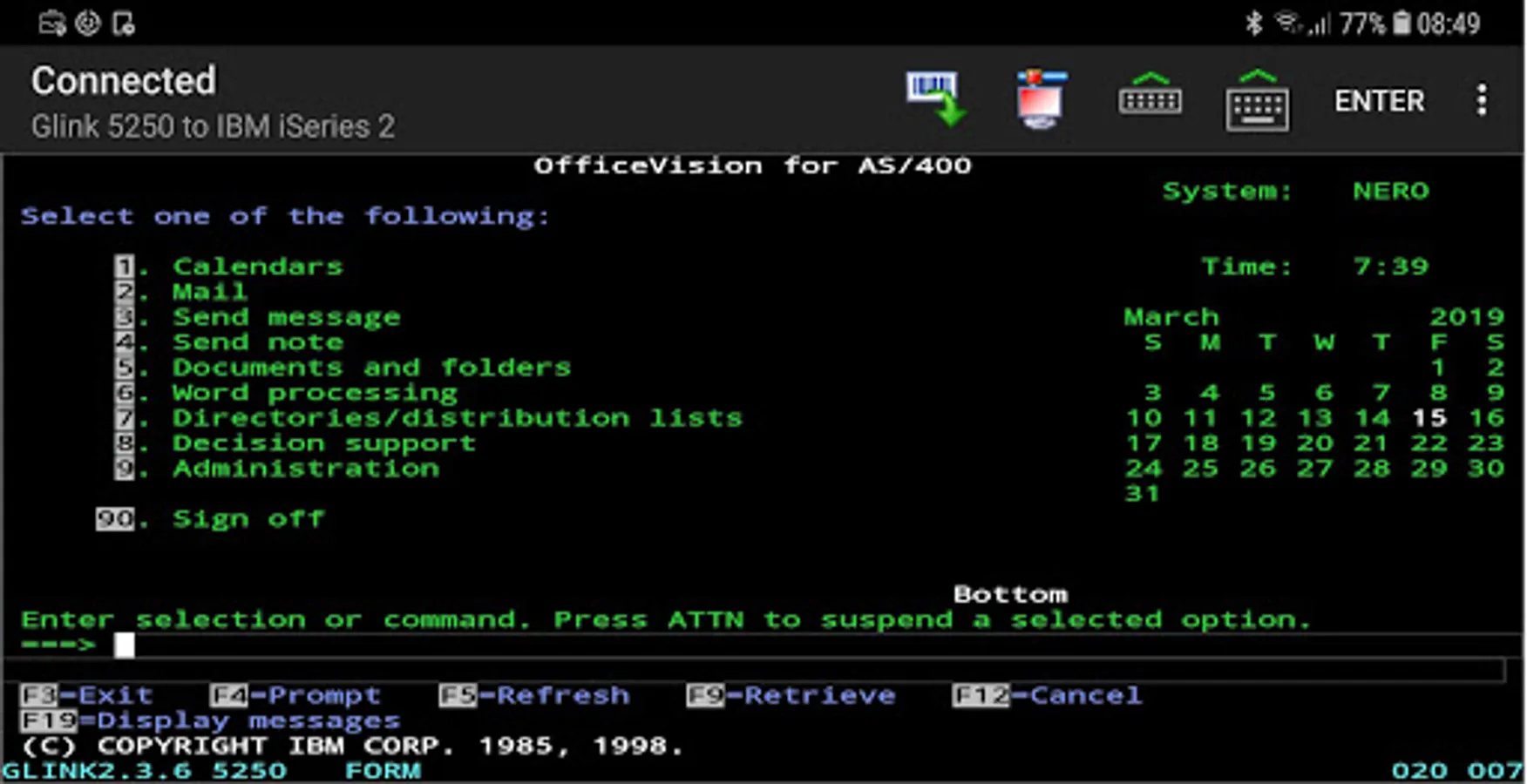Select the Send message option

[258, 316]
